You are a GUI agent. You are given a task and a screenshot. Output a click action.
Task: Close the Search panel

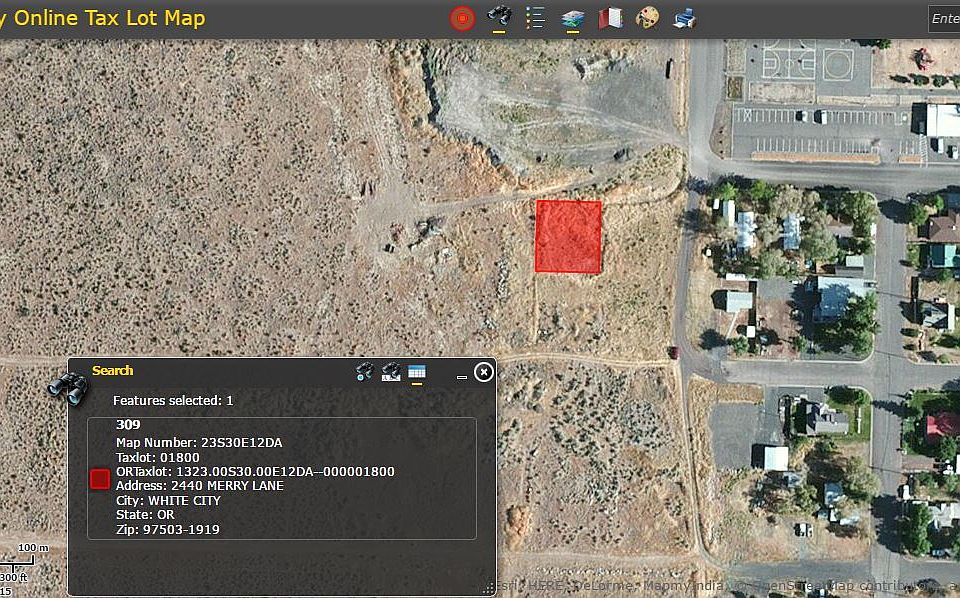(484, 372)
